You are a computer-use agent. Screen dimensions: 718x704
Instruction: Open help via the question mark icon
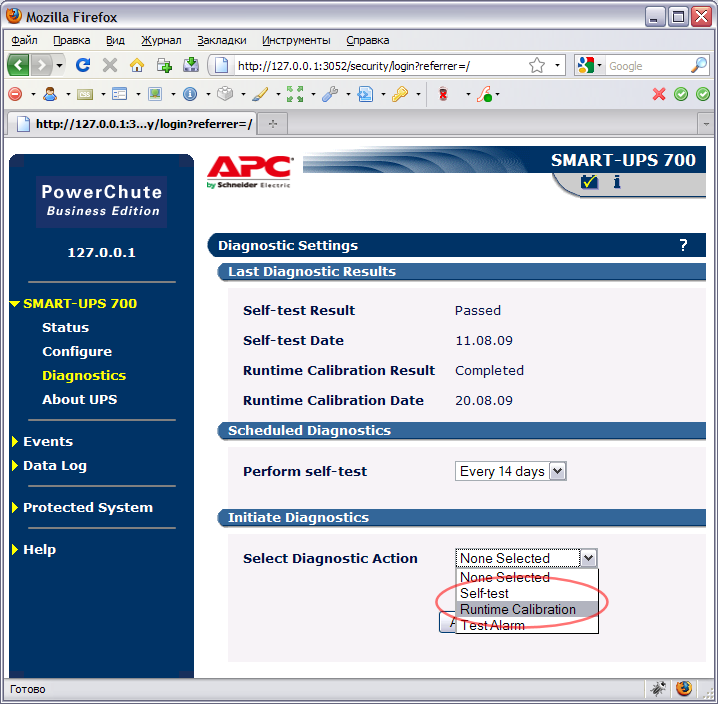coord(683,245)
